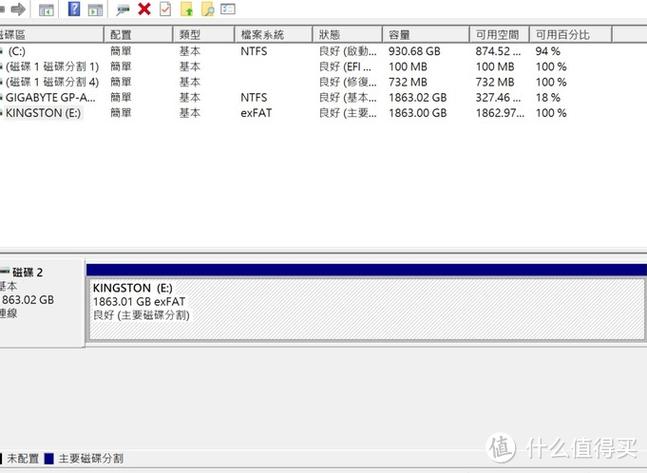The image size is (647, 473).
Task: Select the KINGSTON (E:) row in volume list
Action: [305, 113]
